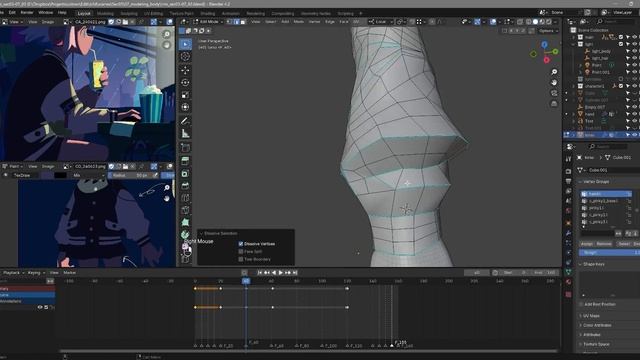Open the Render menu in top bar
The width and height of the screenshot is (640, 360).
coord(27,13)
